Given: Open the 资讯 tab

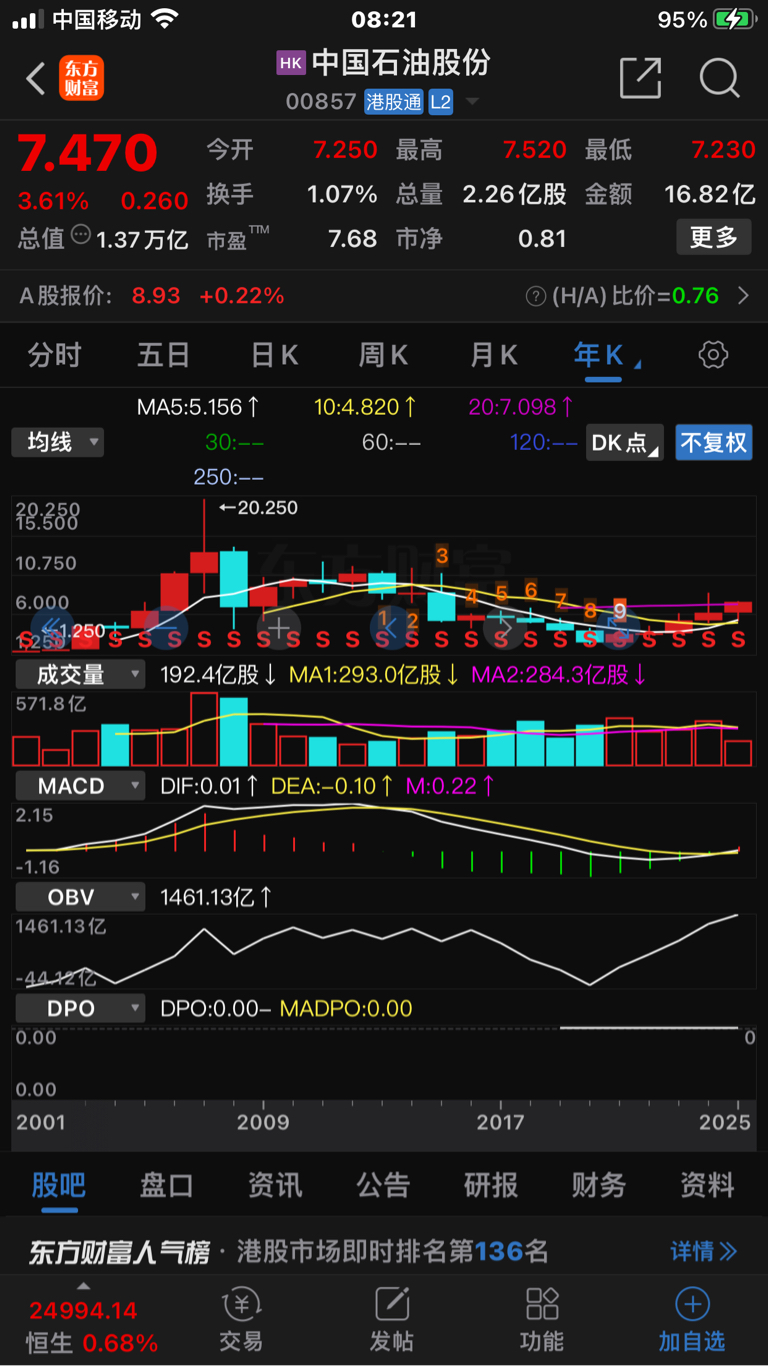Looking at the screenshot, I should tap(275, 1185).
